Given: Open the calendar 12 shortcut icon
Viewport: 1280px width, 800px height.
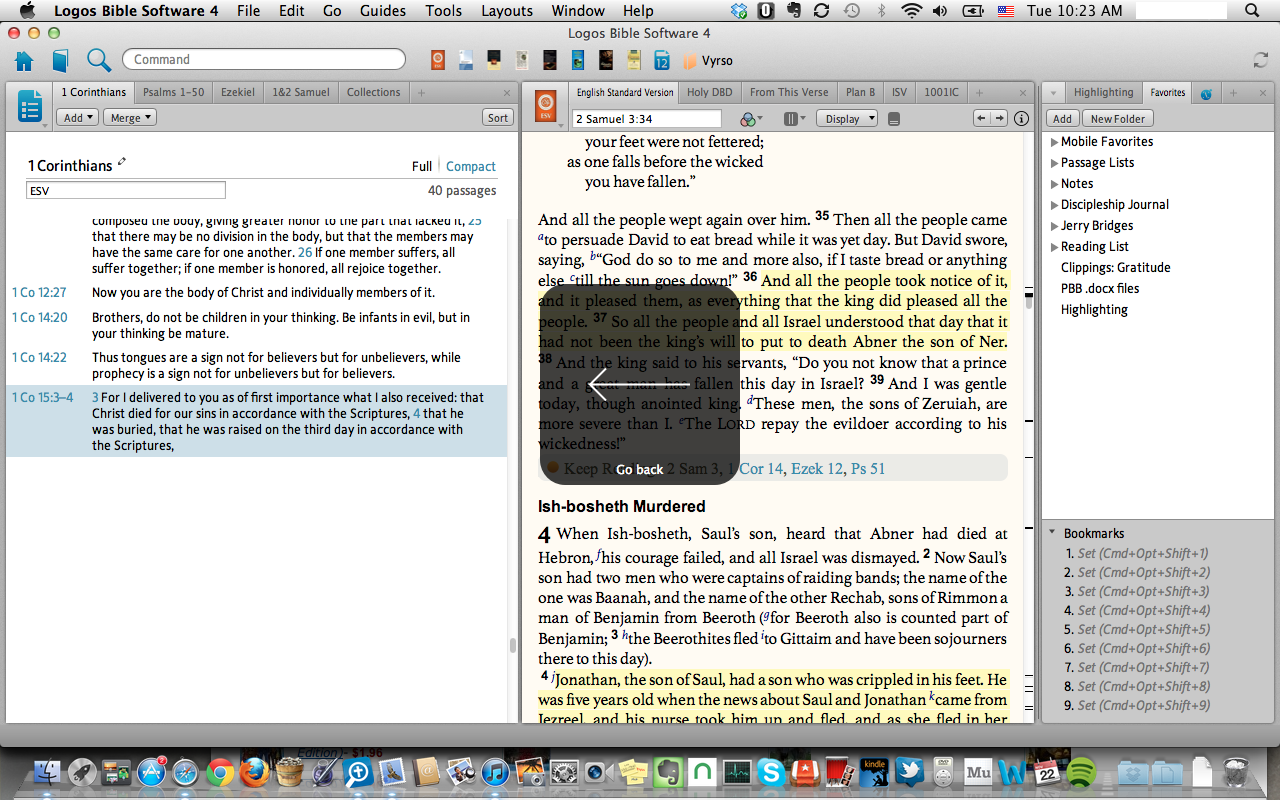Looking at the screenshot, I should coord(661,60).
